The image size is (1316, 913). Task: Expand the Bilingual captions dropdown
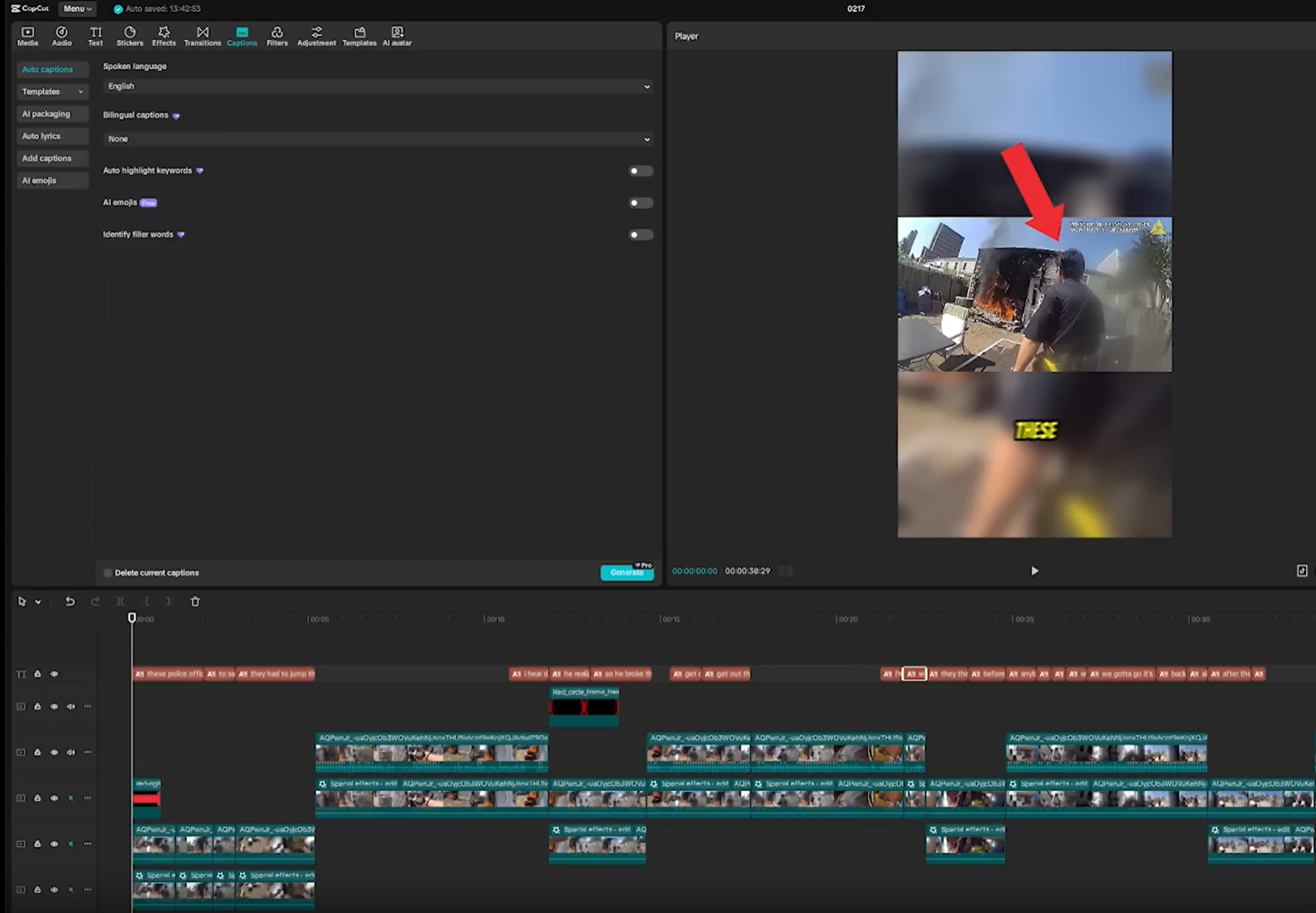[x=378, y=139]
